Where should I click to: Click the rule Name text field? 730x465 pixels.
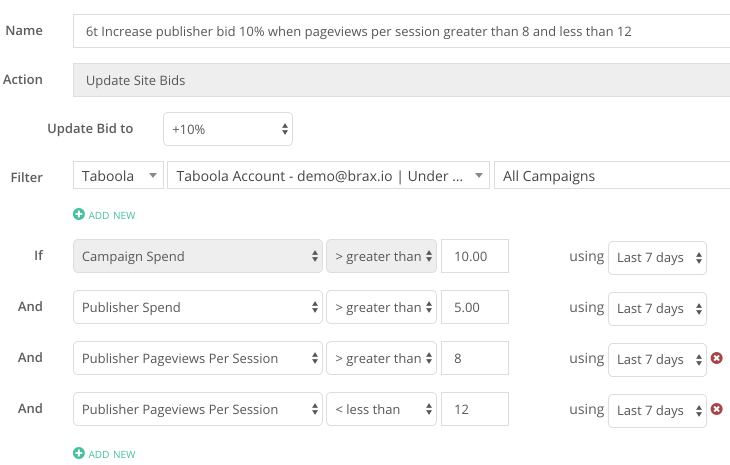coord(401,31)
